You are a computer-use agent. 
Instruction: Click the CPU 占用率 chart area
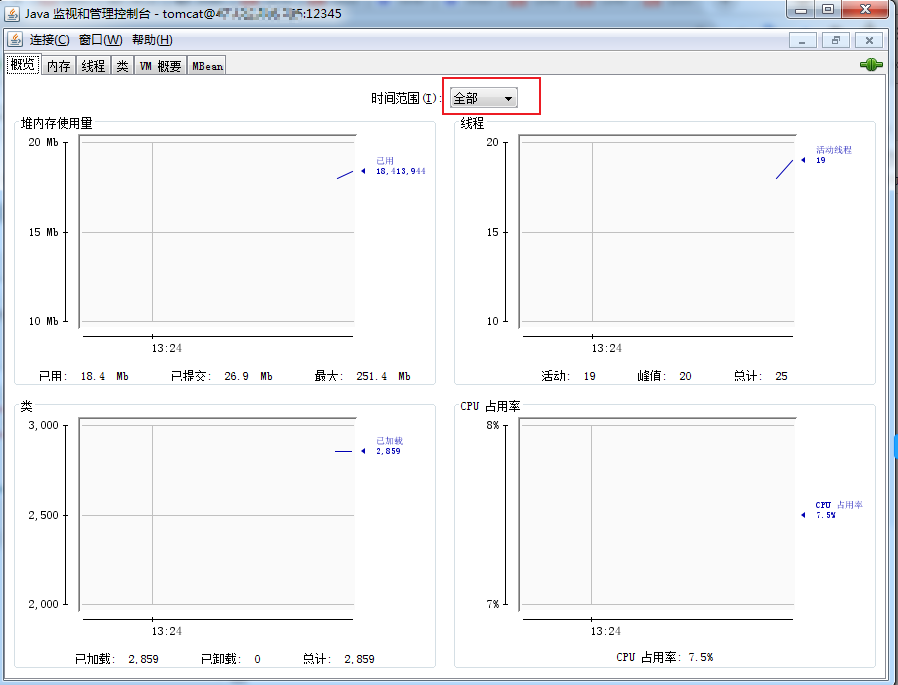657,515
